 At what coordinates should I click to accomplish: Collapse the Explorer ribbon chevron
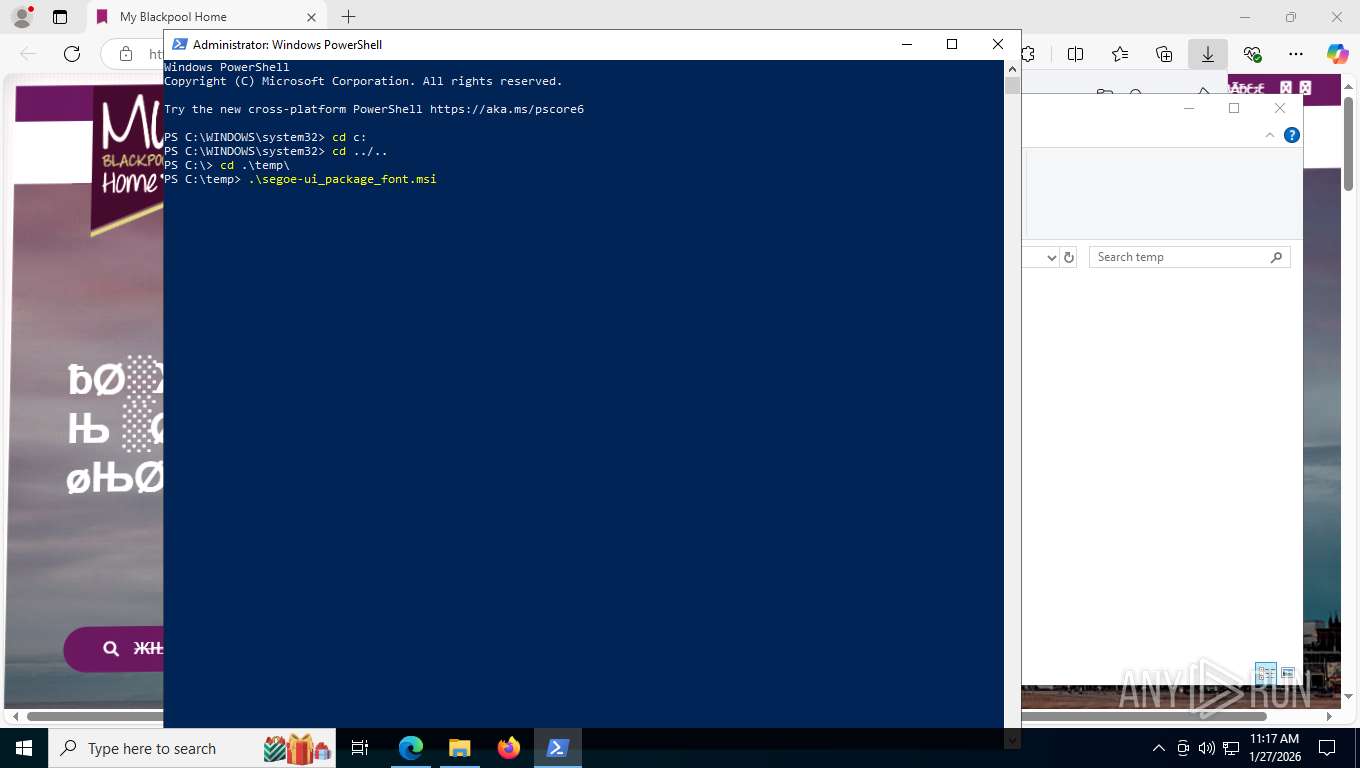pyautogui.click(x=1270, y=135)
